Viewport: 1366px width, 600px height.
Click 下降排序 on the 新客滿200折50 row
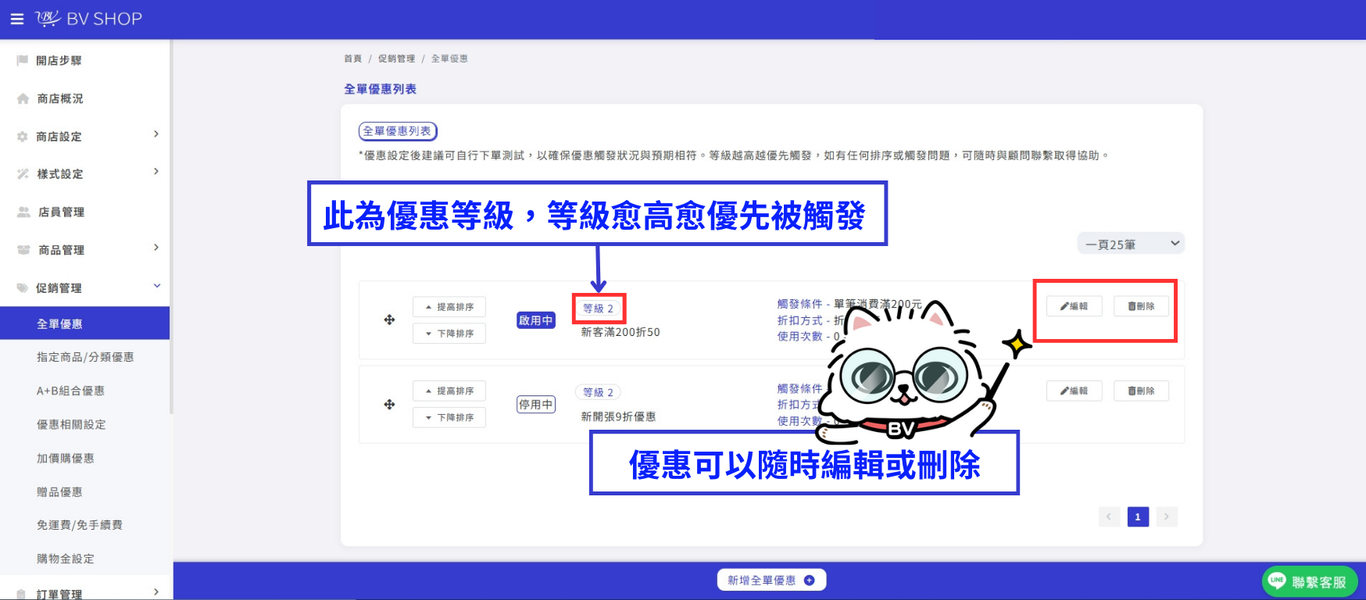(x=449, y=333)
